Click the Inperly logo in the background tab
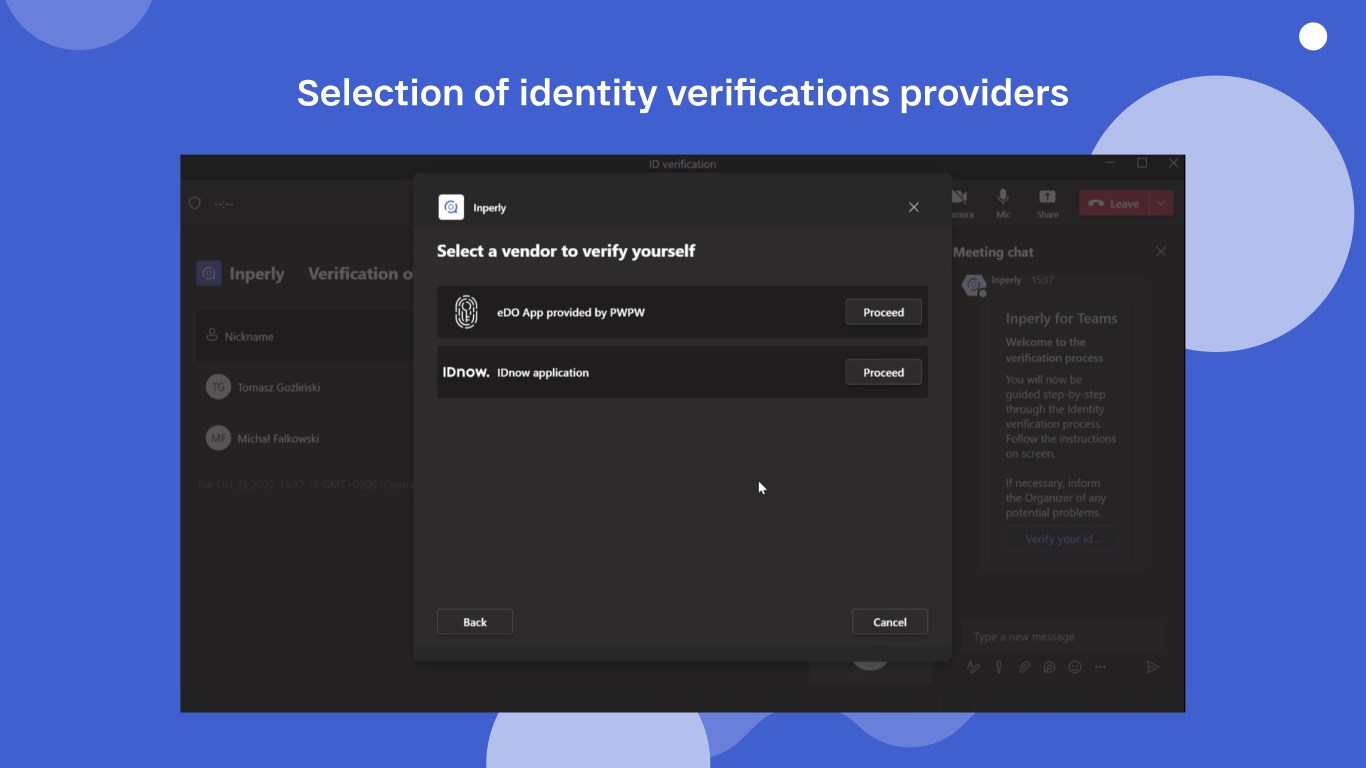The width and height of the screenshot is (1366, 768). pyautogui.click(x=209, y=273)
